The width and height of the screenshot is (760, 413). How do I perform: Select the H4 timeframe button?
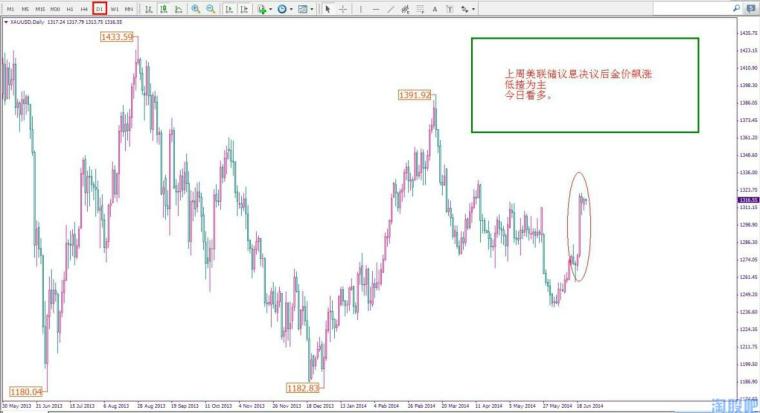click(x=84, y=9)
